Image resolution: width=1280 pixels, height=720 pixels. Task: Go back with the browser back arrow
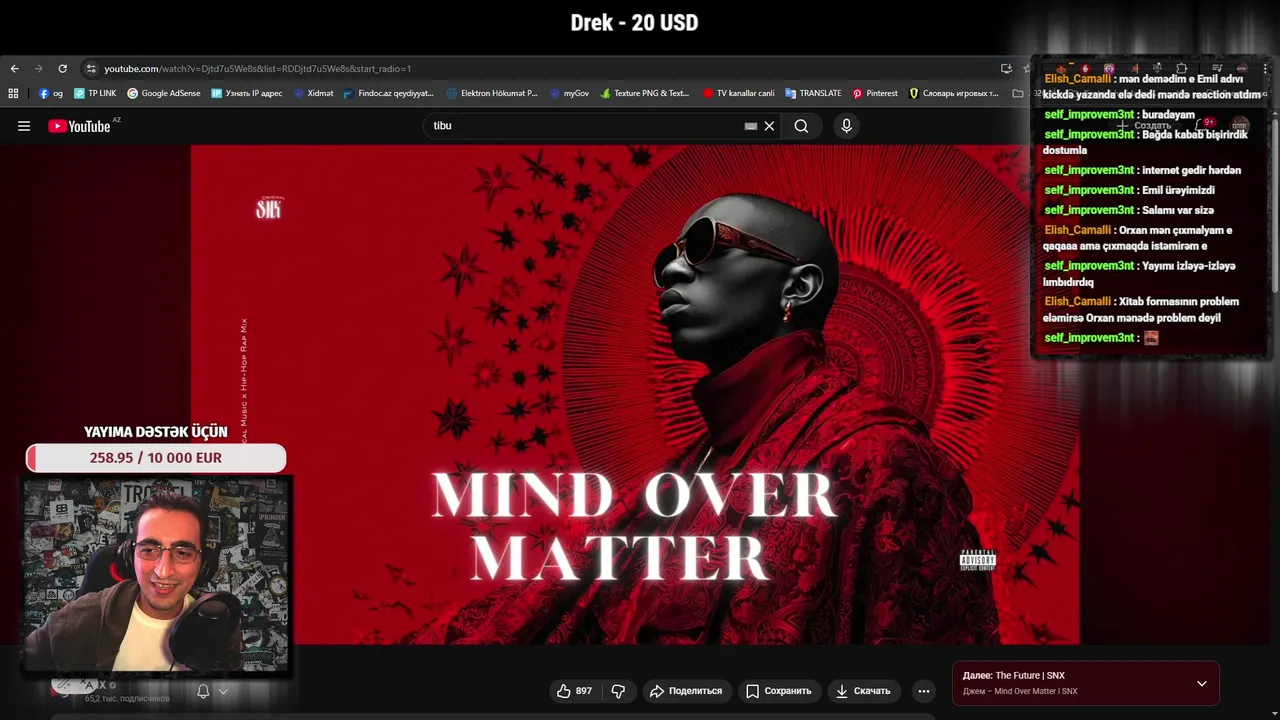[x=14, y=69]
